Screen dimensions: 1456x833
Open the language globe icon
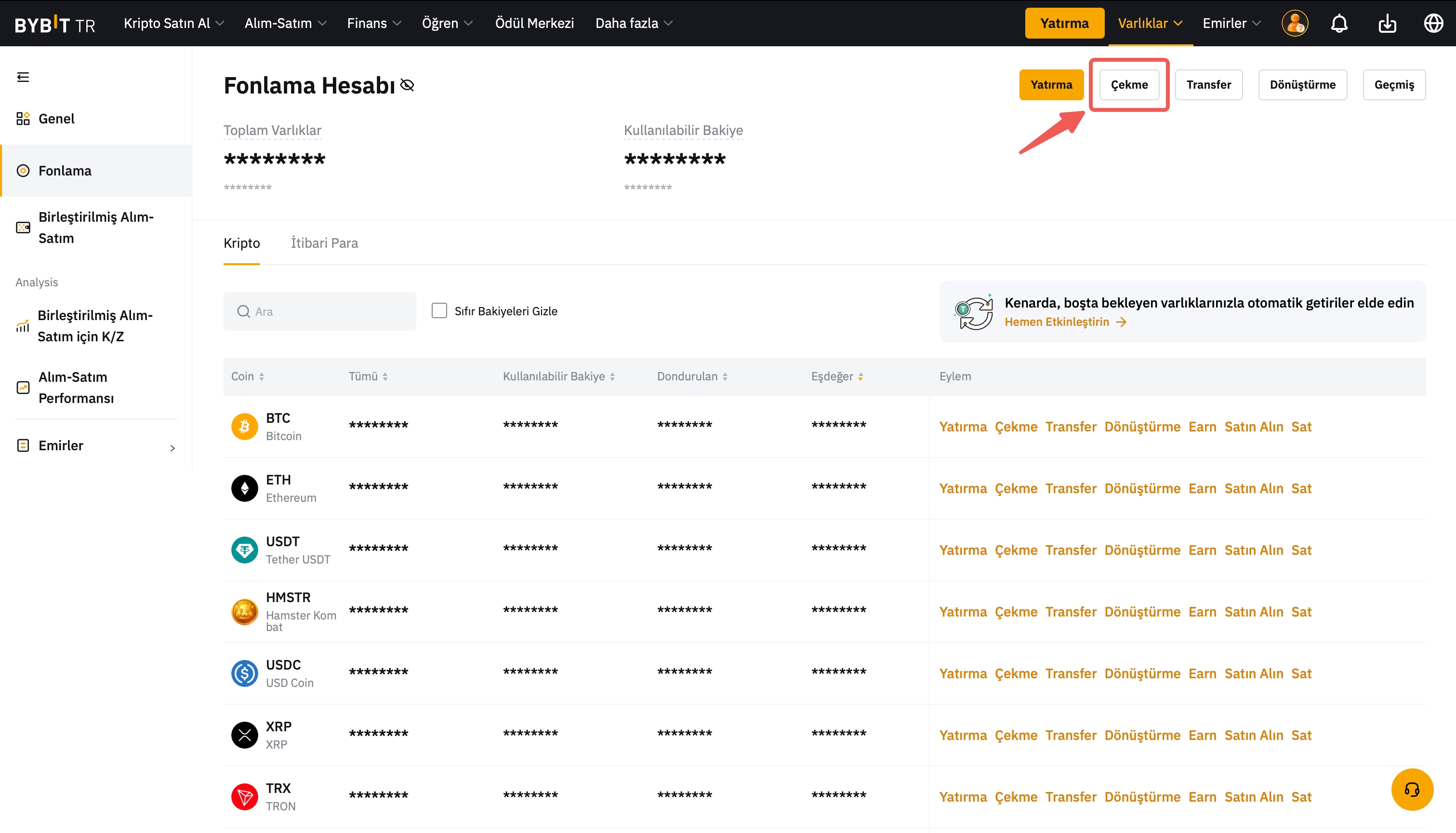pos(1433,24)
